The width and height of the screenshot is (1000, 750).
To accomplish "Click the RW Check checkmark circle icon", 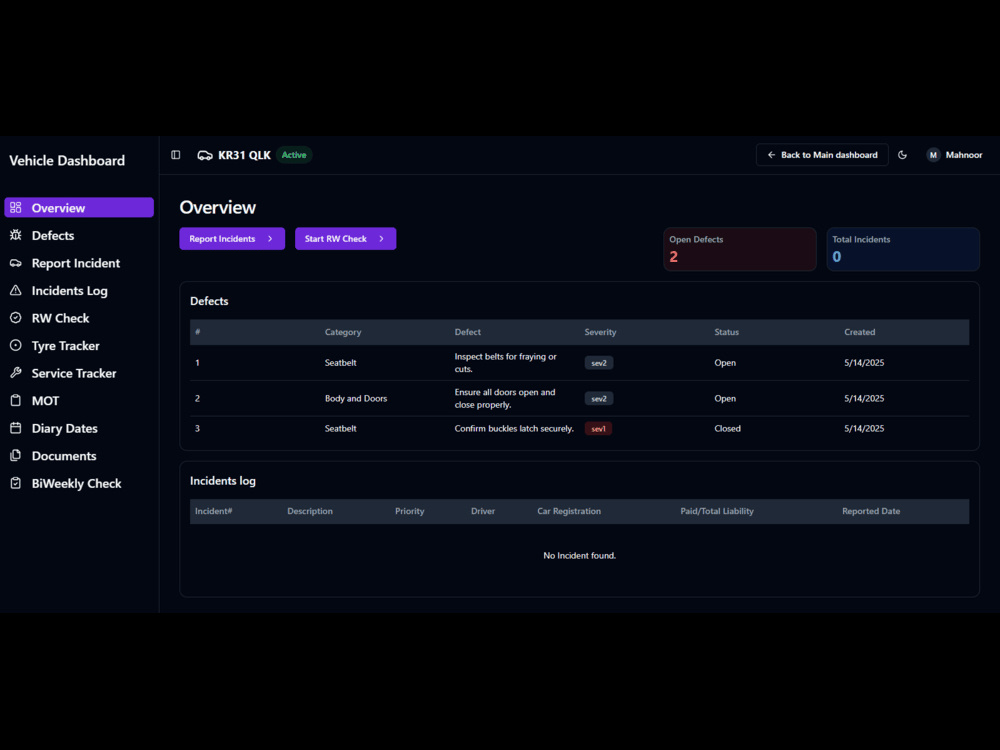I will tap(16, 318).
